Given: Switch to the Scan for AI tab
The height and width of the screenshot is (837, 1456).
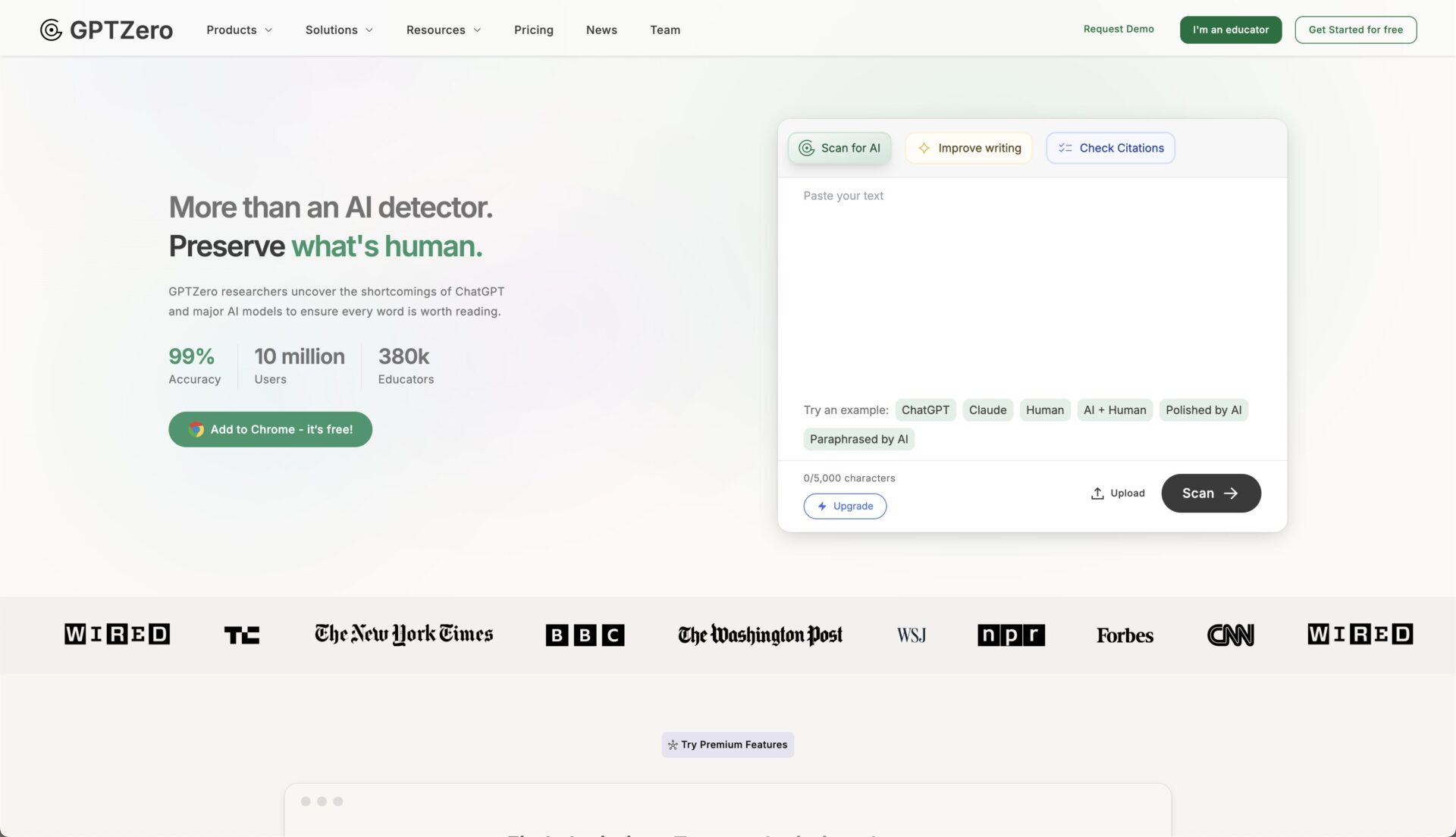Looking at the screenshot, I should [839, 148].
